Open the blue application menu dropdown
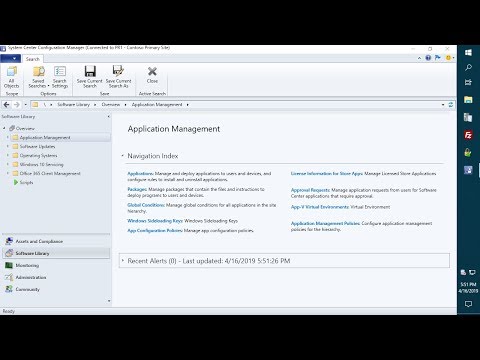 [x=11, y=59]
